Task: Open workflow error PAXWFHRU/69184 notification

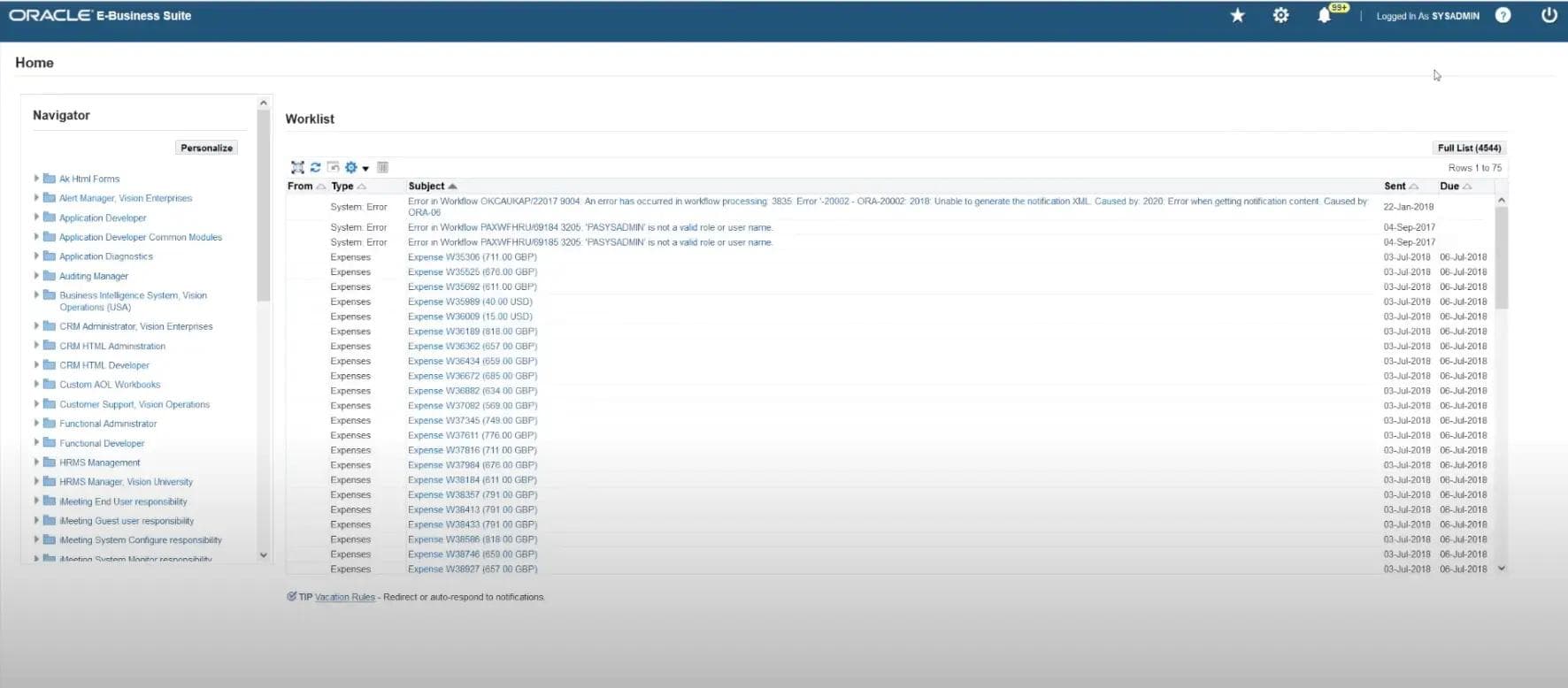Action: coord(590,227)
